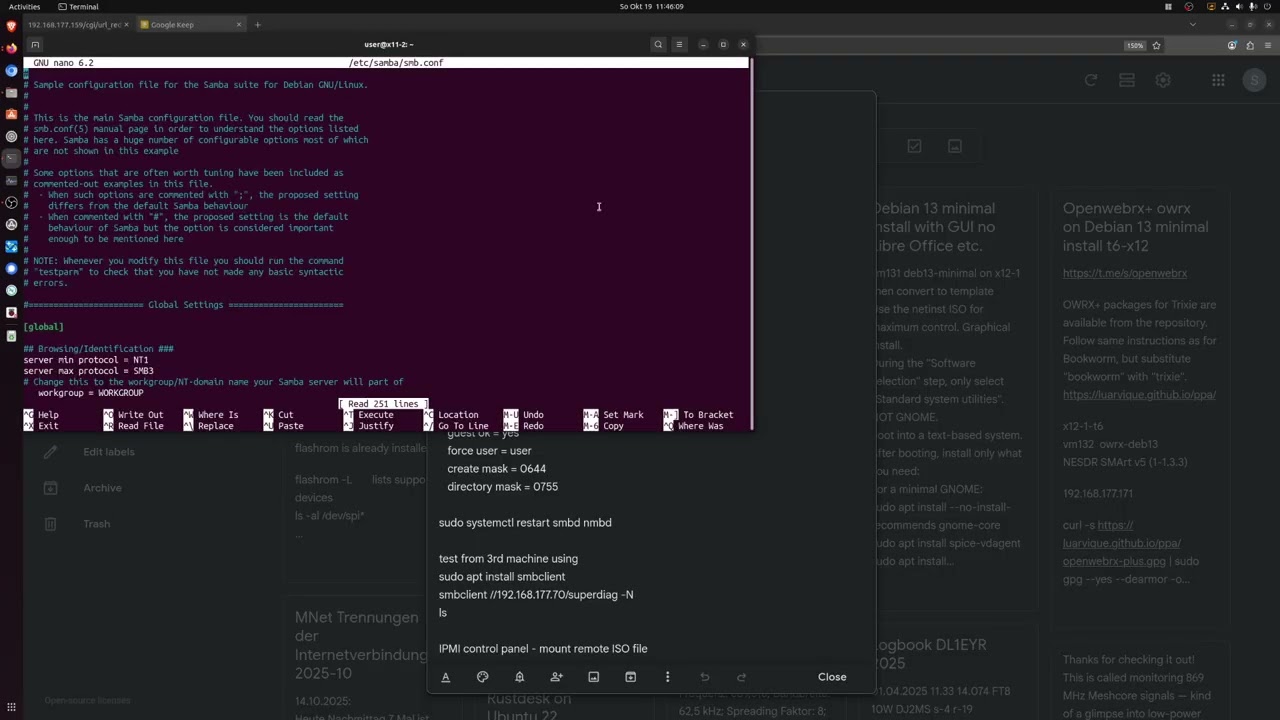The image size is (1280, 720).
Task: Open the Google apps grid
Action: click(x=1218, y=80)
